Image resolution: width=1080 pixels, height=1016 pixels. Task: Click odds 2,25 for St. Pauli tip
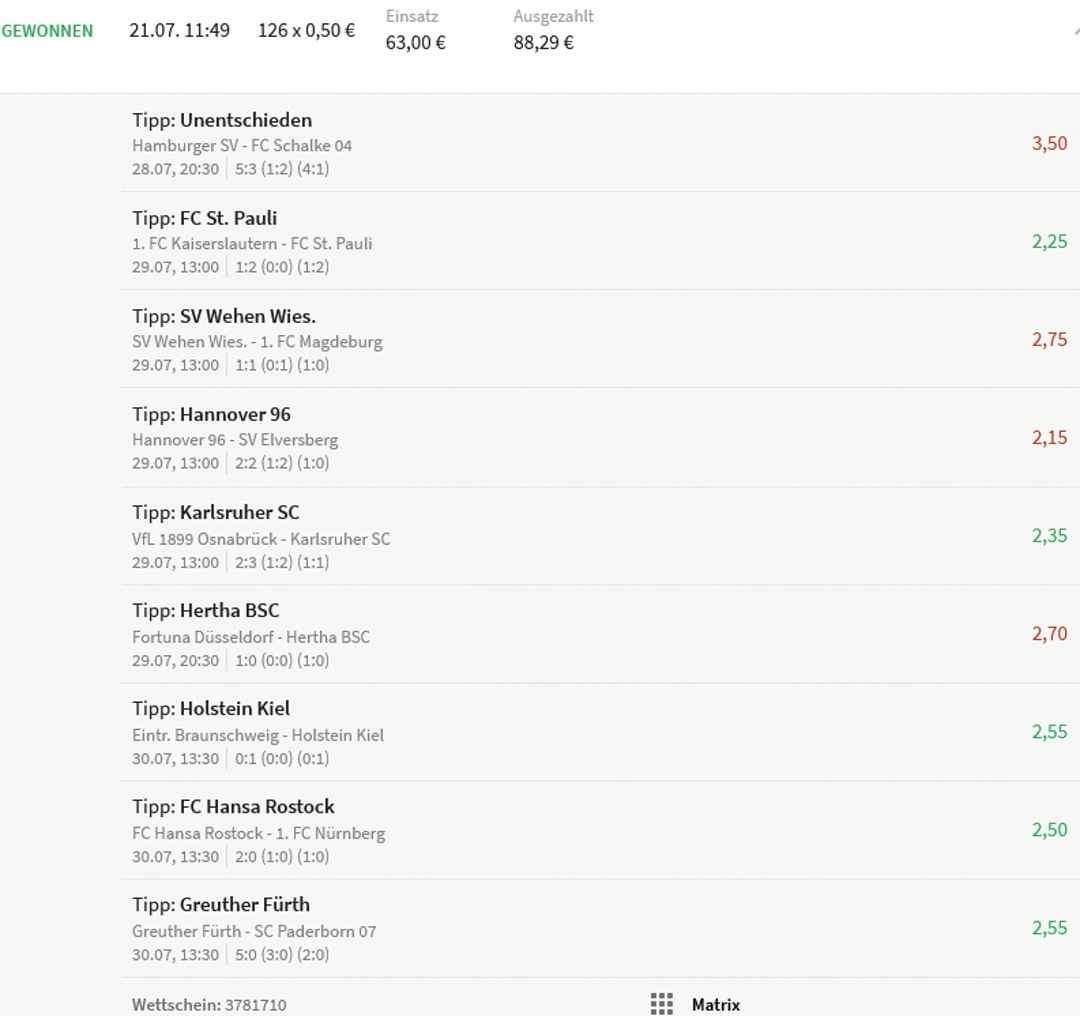coord(1049,241)
